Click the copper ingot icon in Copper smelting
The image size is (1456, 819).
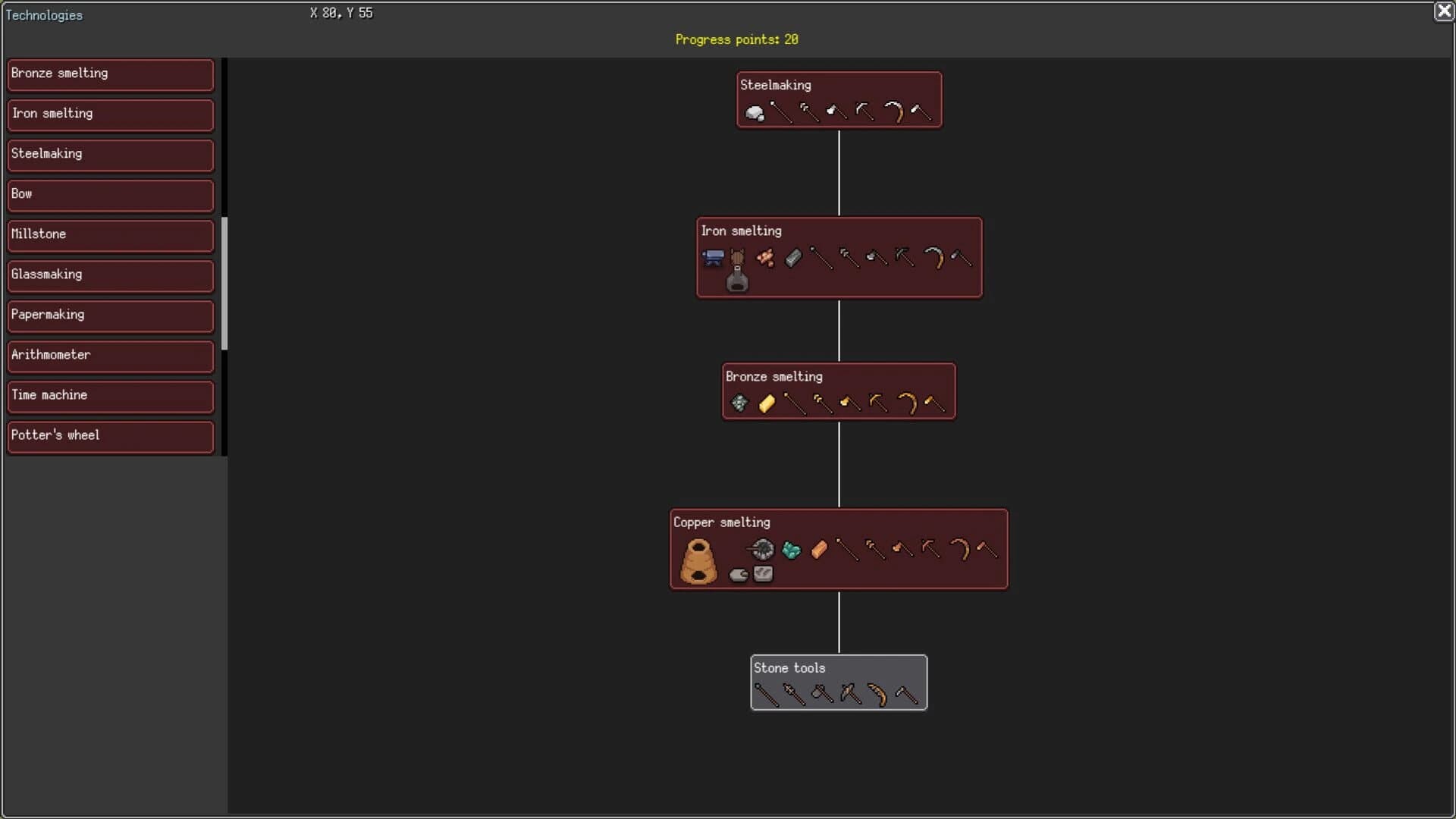point(819,548)
